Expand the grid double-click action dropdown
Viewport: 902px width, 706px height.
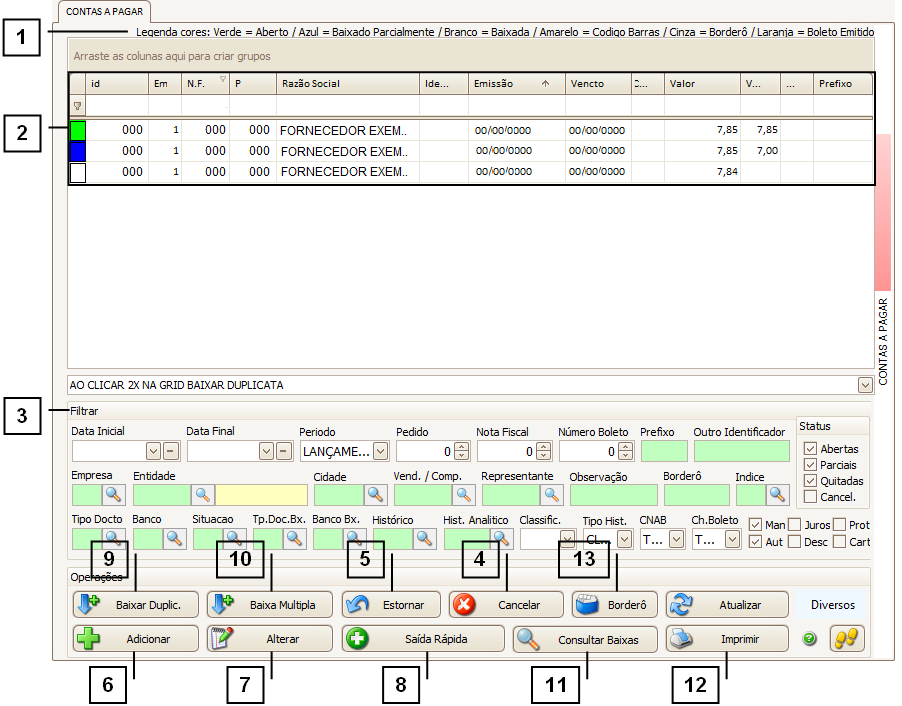point(864,384)
